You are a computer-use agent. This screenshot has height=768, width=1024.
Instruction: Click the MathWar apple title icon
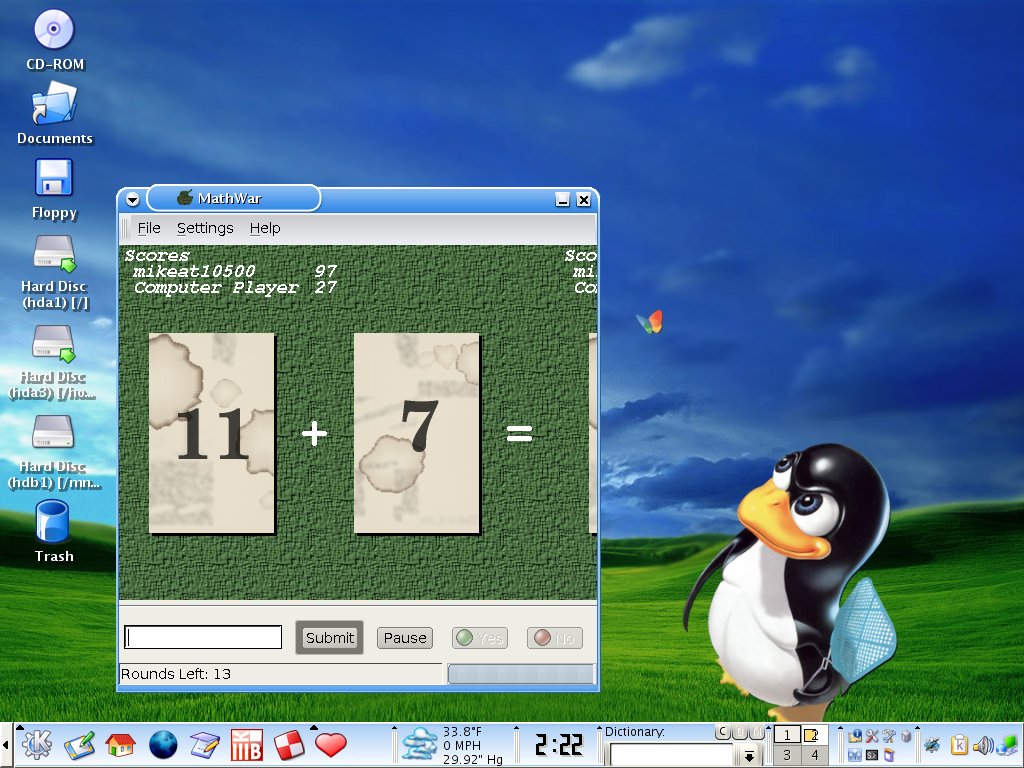point(185,197)
